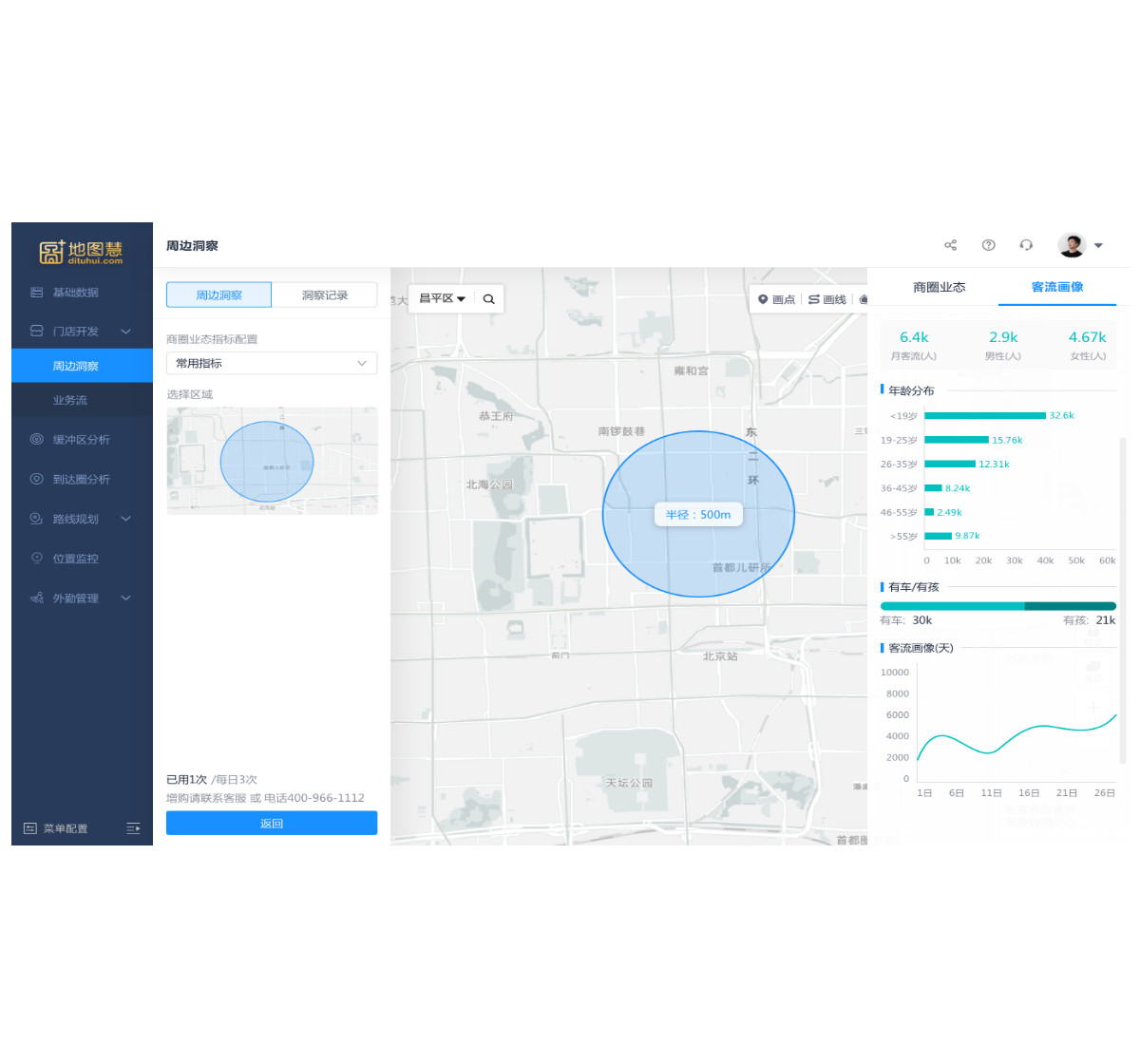This screenshot has width=1140, height=1064.
Task: Select the 周边洞察 toggle button
Action: (218, 295)
